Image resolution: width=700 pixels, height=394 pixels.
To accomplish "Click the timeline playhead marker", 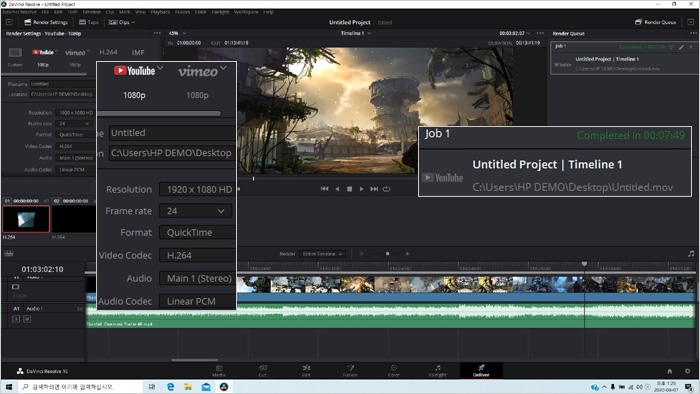I will (x=584, y=264).
